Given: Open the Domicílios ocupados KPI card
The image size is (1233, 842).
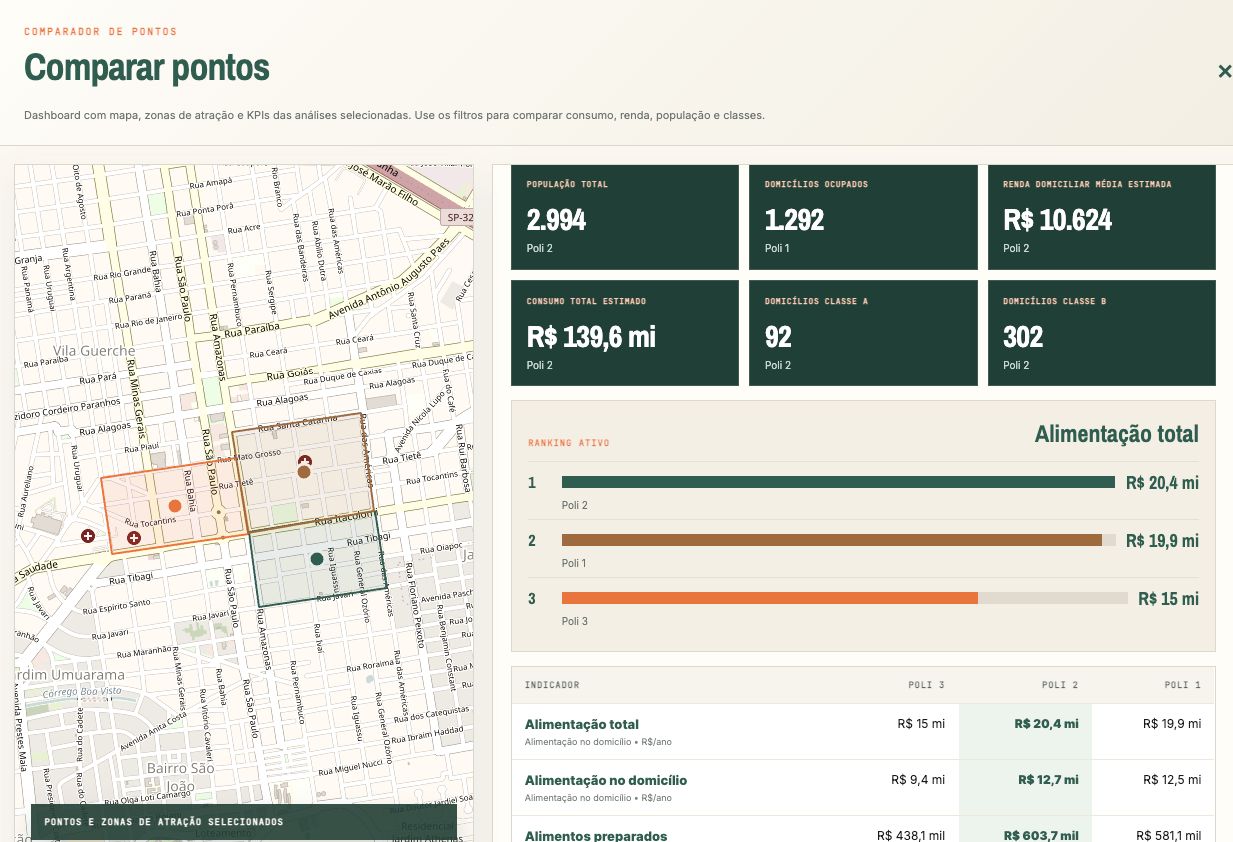Looking at the screenshot, I should [863, 217].
